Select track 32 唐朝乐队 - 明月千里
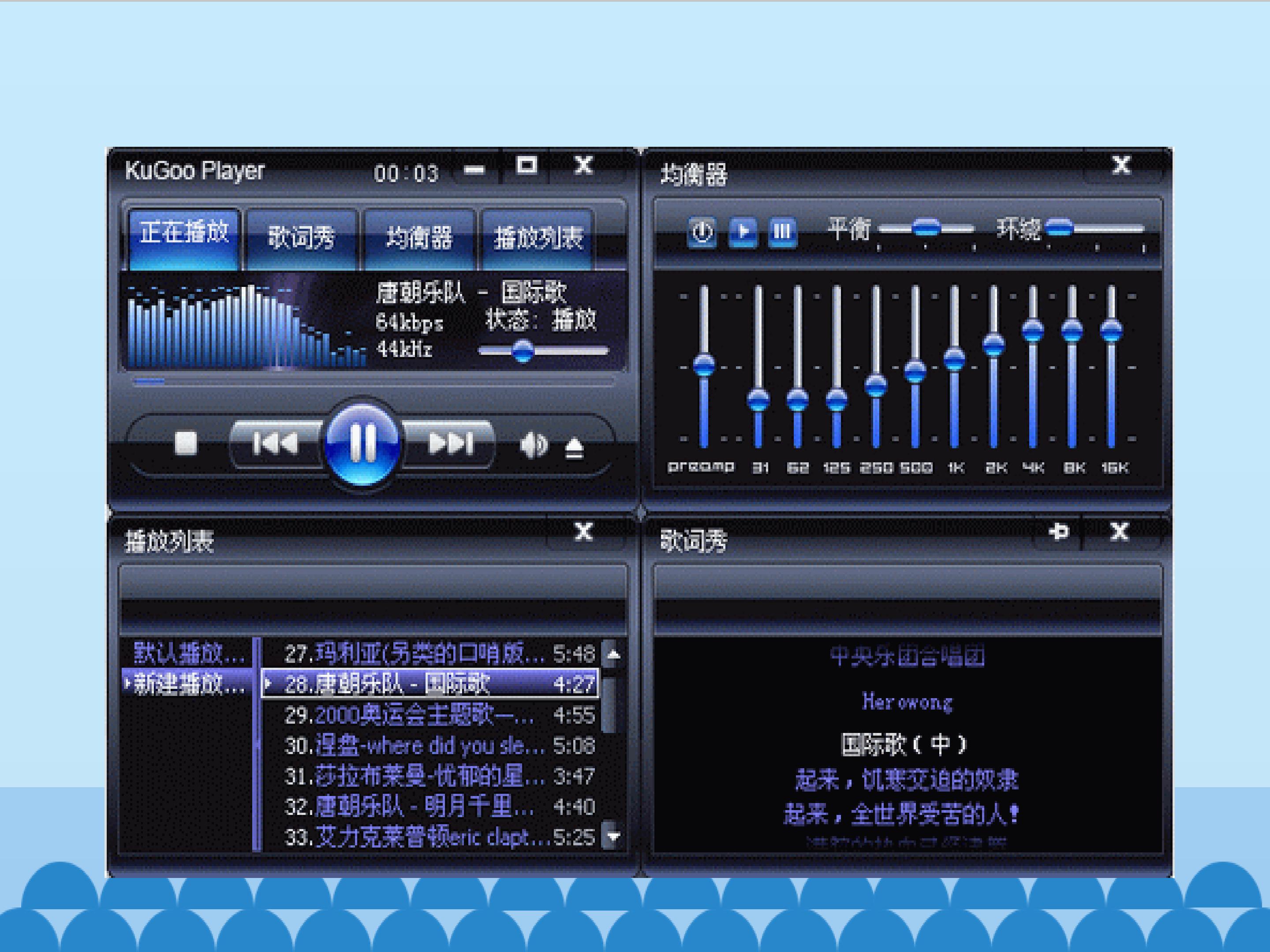This screenshot has width=1270, height=952. (430, 807)
